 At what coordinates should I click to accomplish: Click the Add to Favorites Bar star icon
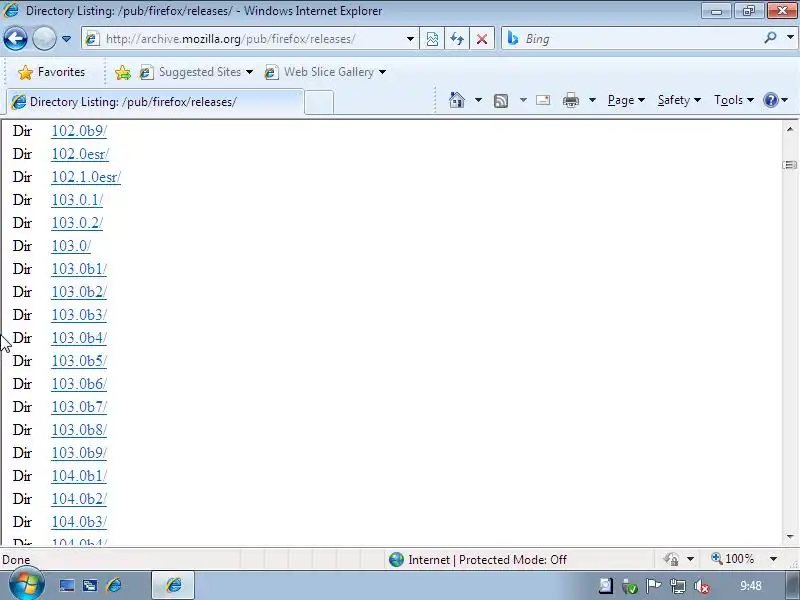point(122,72)
